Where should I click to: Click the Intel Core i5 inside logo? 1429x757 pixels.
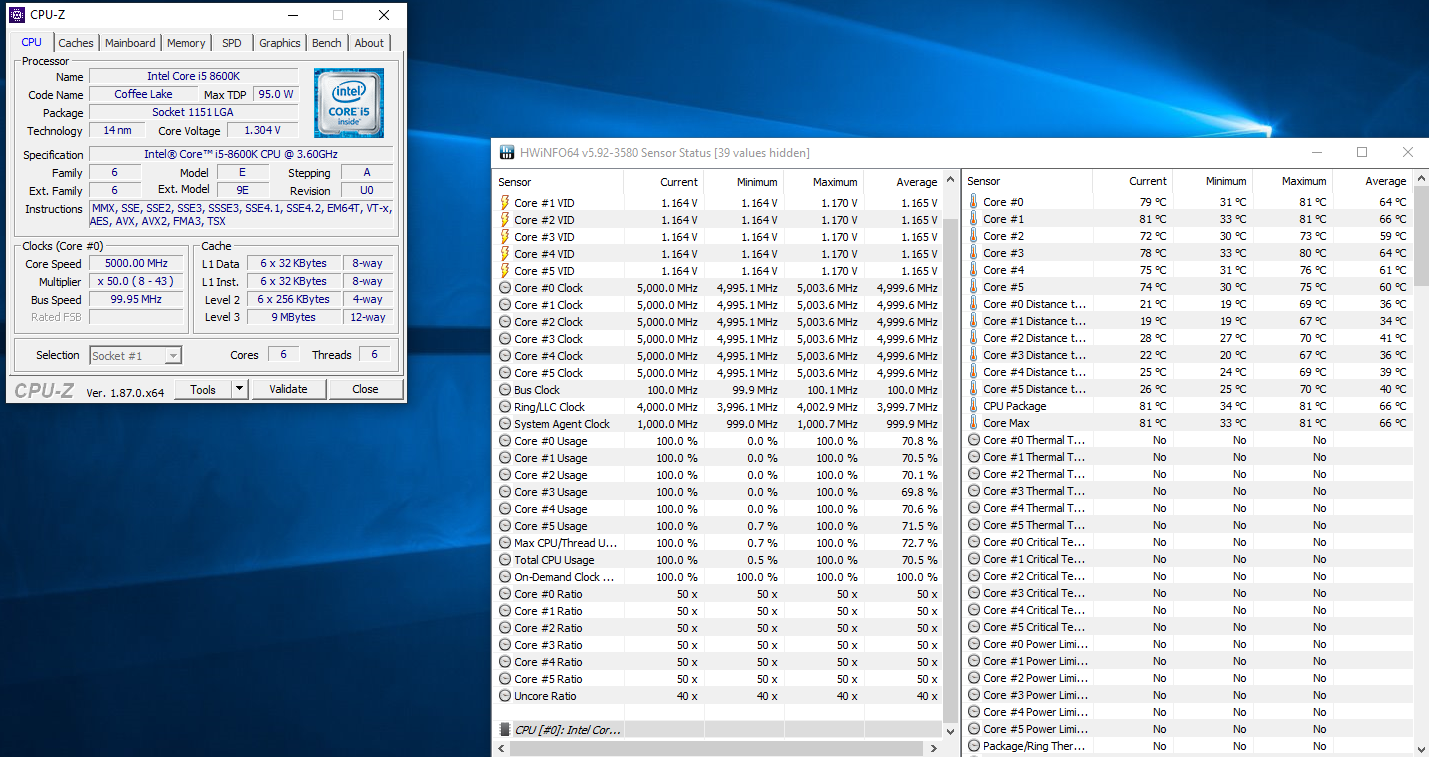[348, 103]
